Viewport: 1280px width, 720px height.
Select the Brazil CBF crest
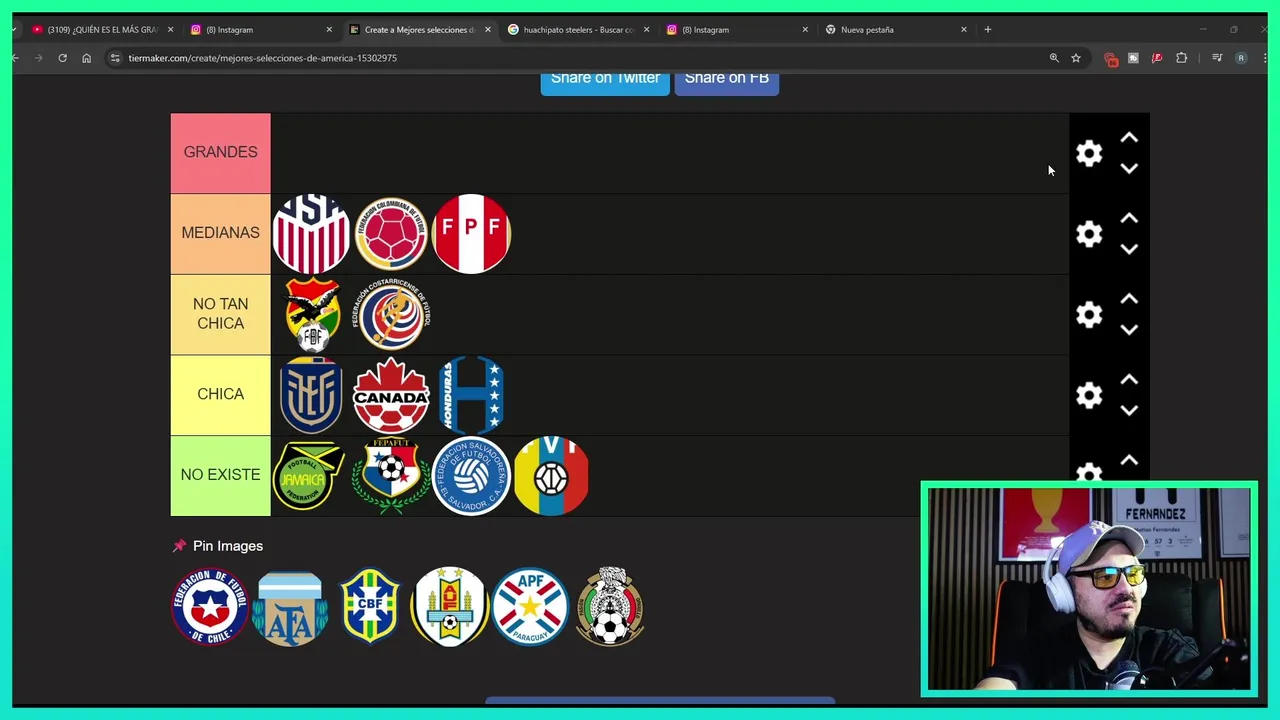pyautogui.click(x=370, y=606)
